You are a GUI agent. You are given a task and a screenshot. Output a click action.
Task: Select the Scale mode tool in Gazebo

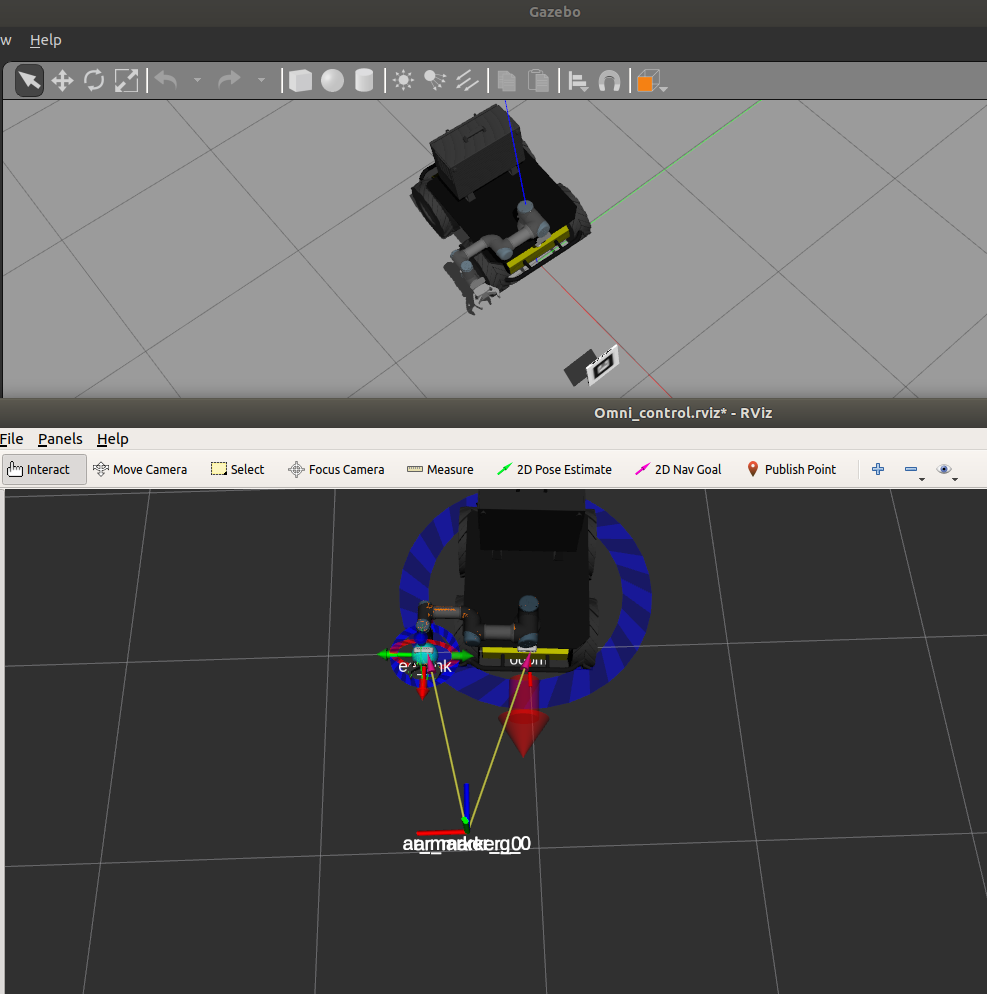tap(127, 80)
